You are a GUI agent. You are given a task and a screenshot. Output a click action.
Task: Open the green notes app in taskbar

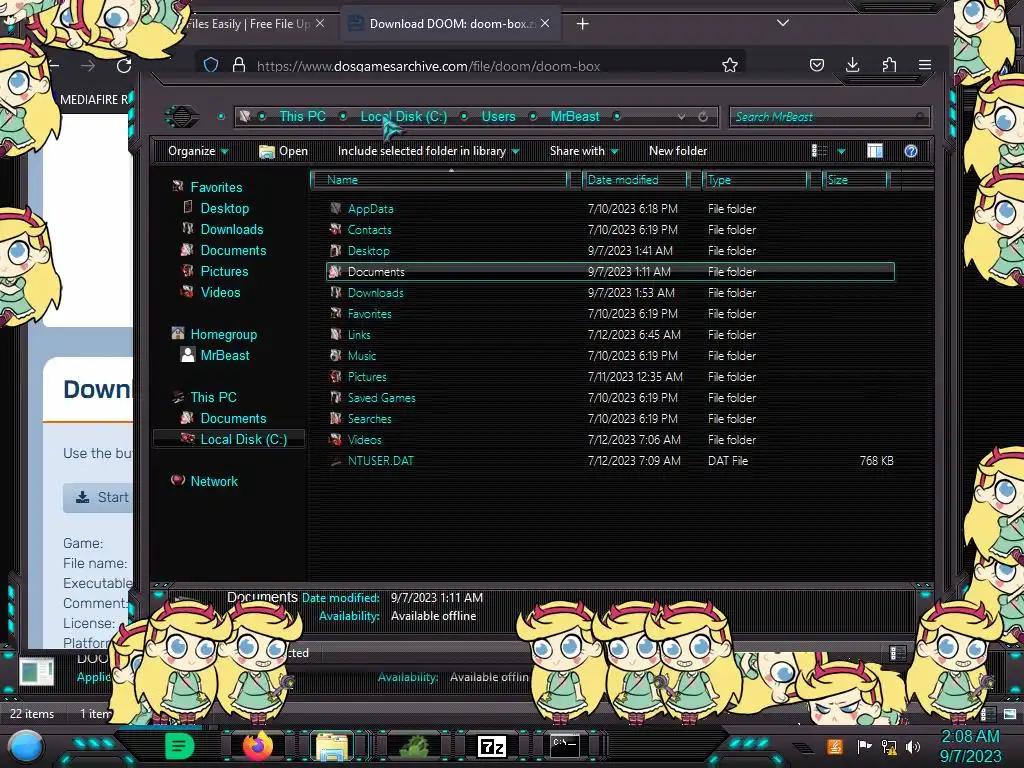180,746
